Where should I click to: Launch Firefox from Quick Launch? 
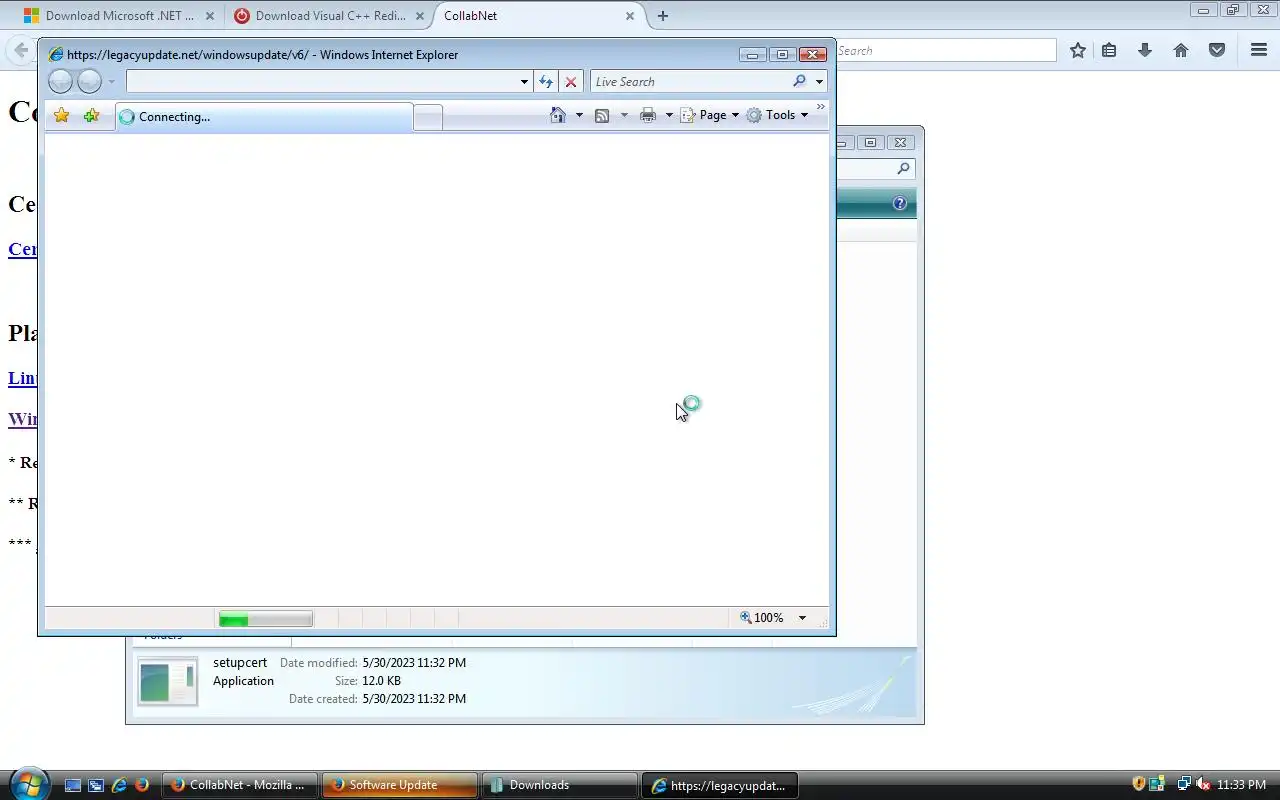point(142,785)
